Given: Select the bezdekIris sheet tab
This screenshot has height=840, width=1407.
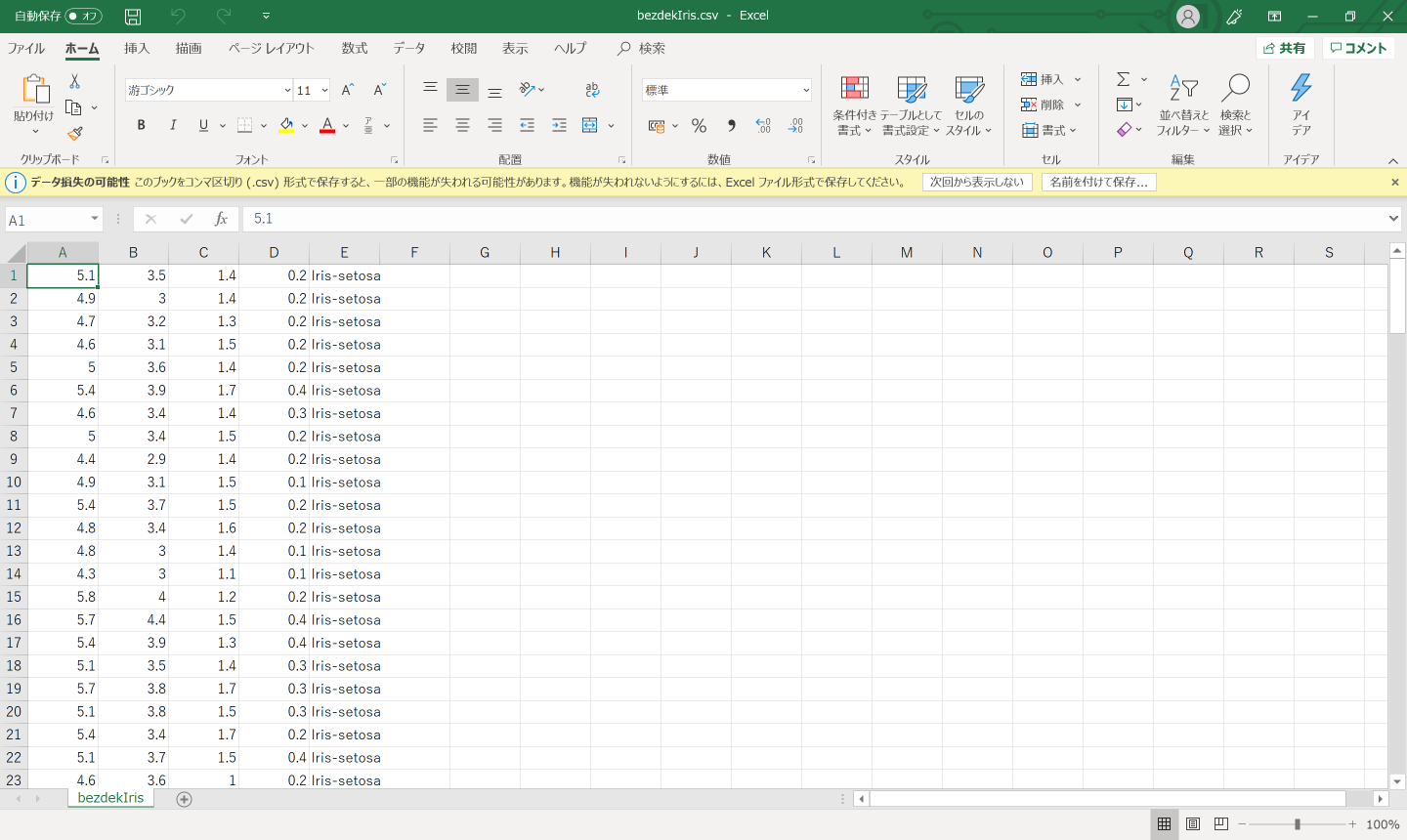Looking at the screenshot, I should tap(110, 798).
